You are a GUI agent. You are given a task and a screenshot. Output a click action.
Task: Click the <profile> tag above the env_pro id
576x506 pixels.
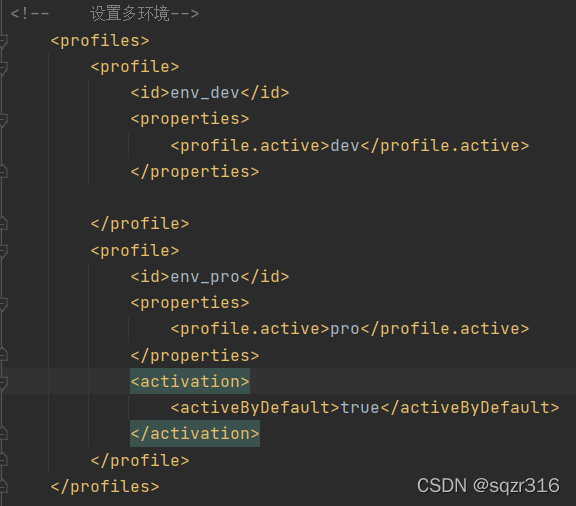coord(135,251)
